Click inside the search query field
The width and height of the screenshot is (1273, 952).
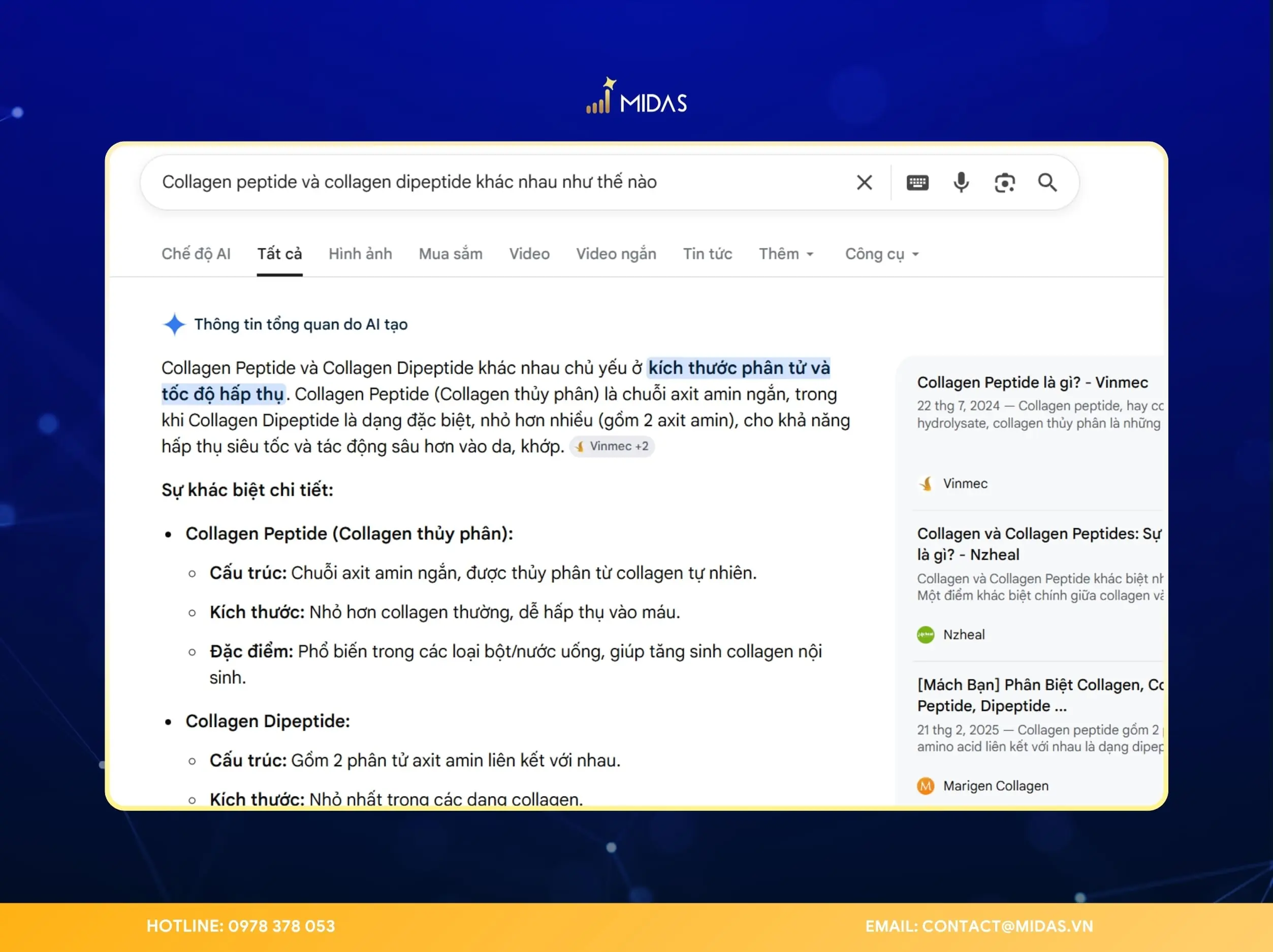[x=495, y=182]
